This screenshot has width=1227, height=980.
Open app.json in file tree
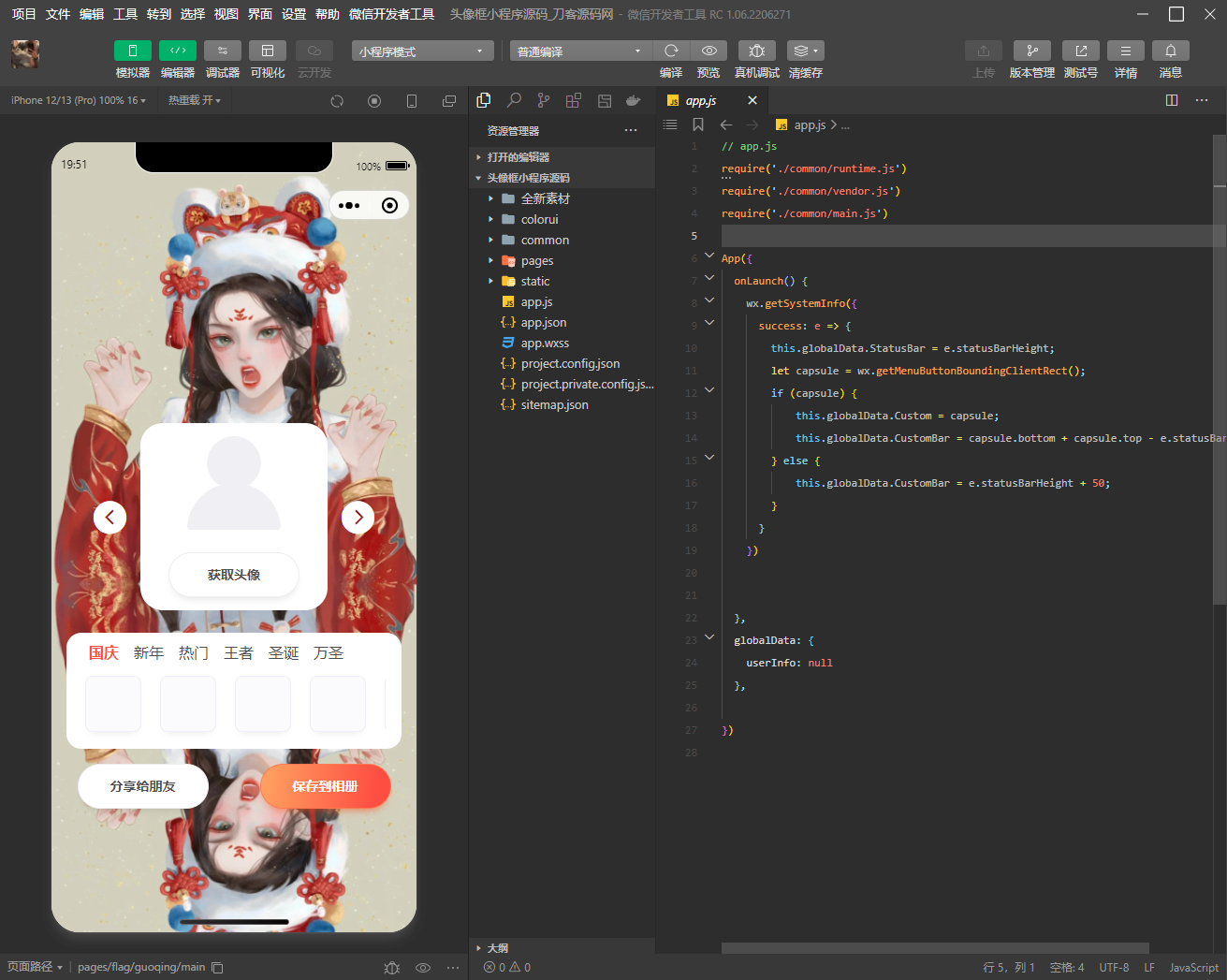point(544,323)
